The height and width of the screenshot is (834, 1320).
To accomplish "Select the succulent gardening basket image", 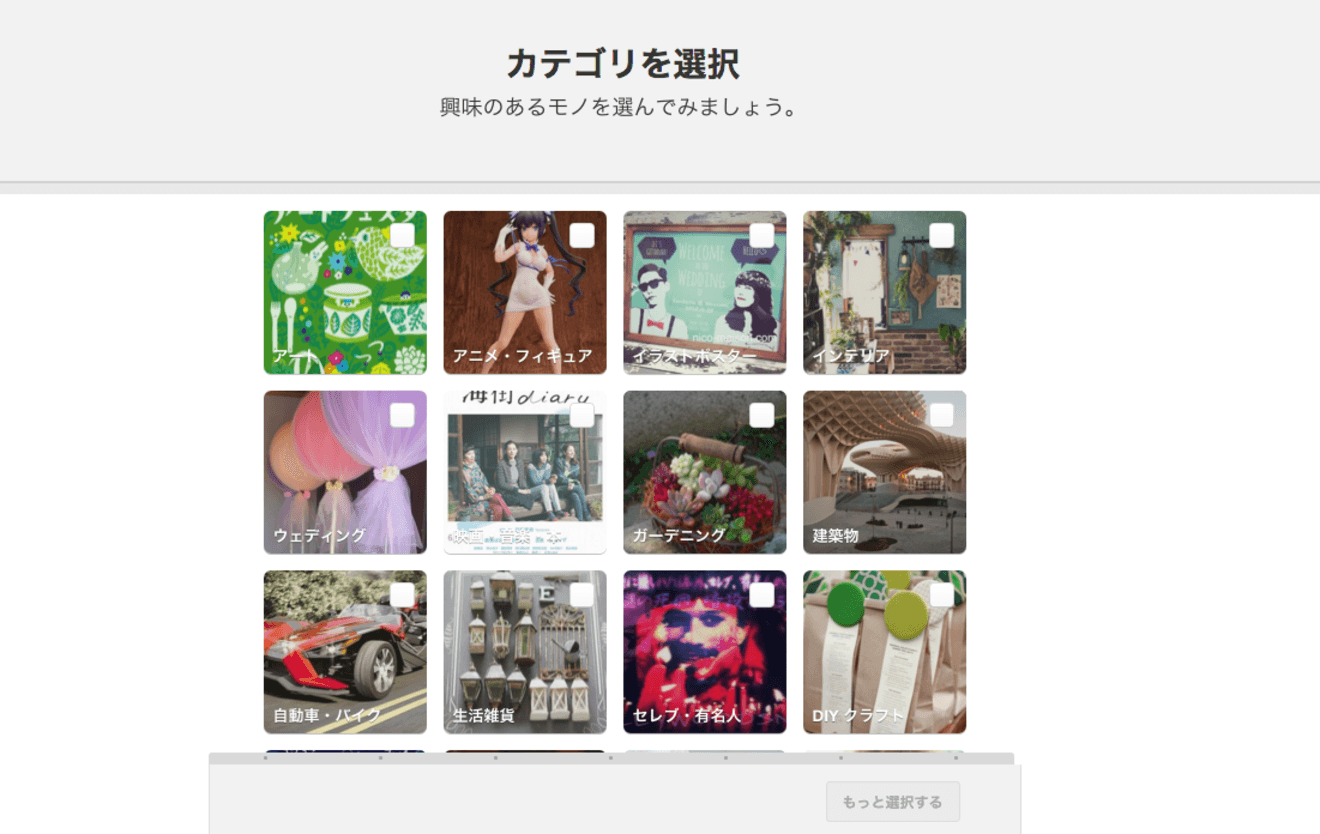I will click(705, 472).
